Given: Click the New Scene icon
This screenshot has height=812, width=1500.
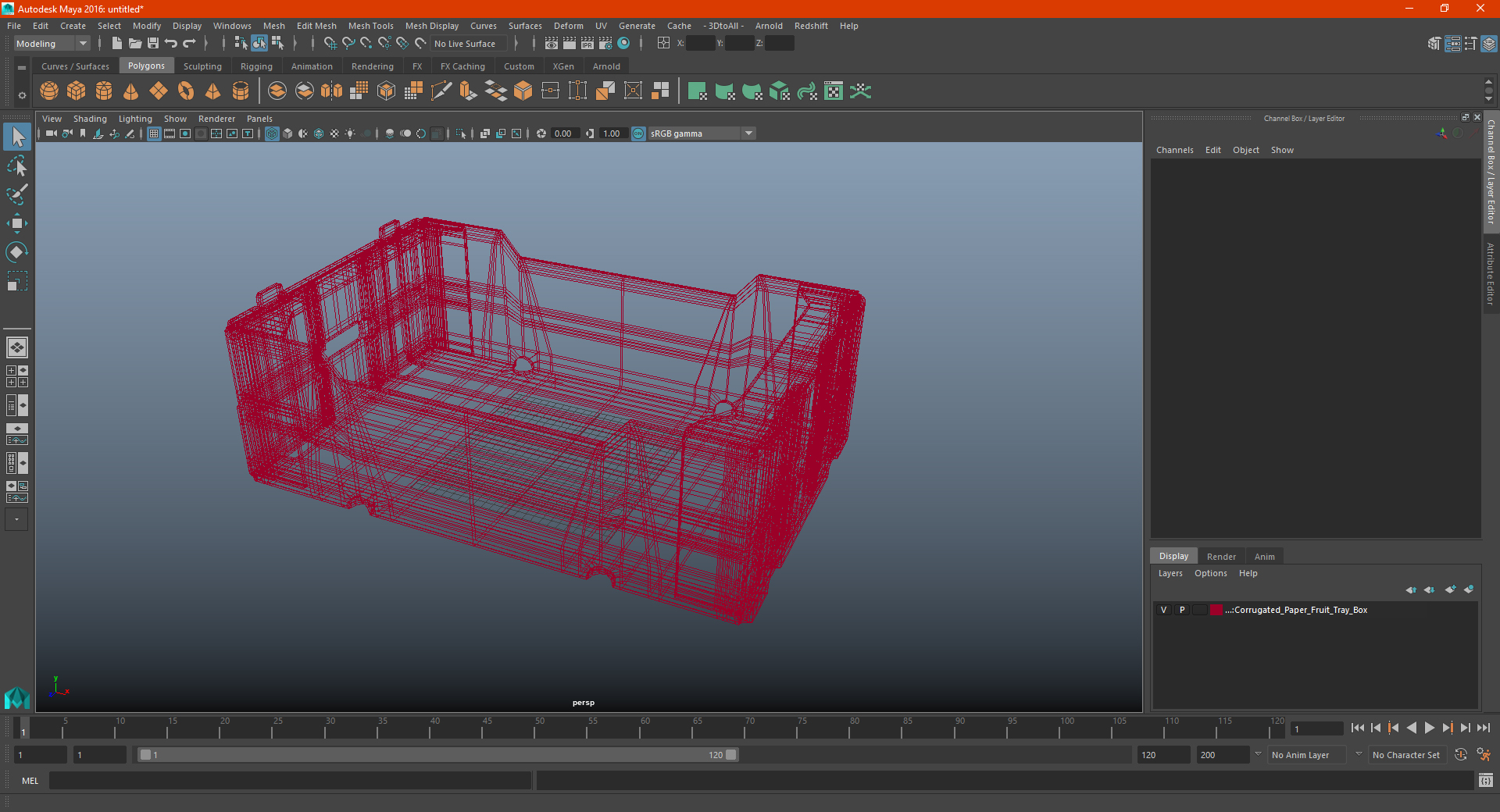Looking at the screenshot, I should (116, 44).
